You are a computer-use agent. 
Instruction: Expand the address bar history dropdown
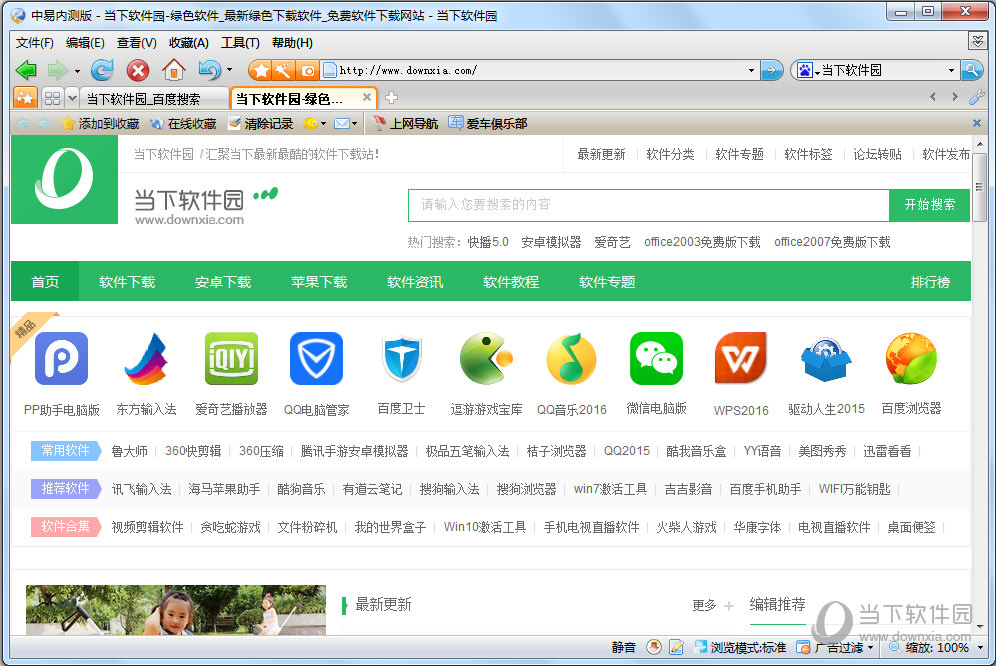[751, 71]
